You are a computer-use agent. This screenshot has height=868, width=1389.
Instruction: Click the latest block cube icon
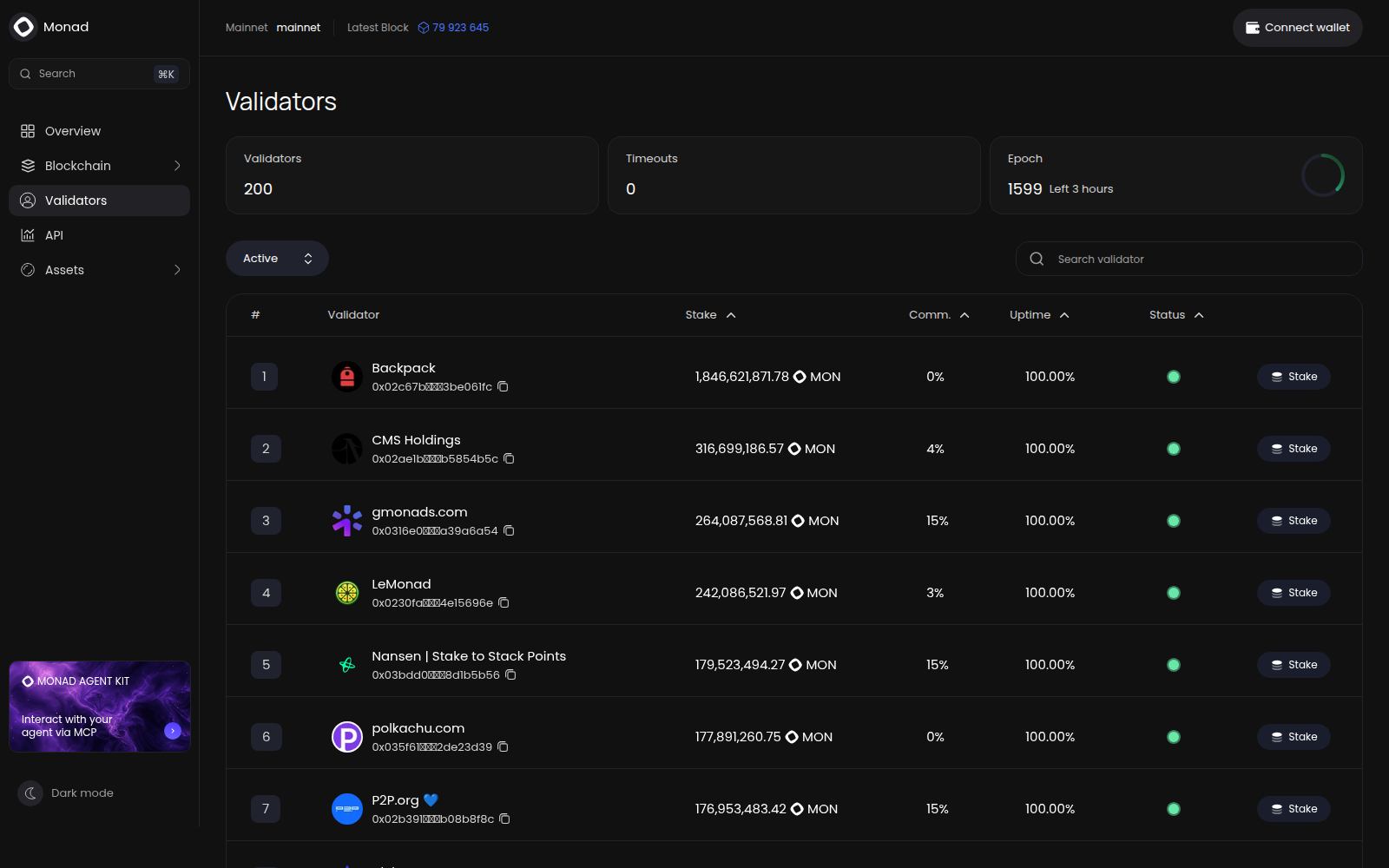(x=424, y=28)
